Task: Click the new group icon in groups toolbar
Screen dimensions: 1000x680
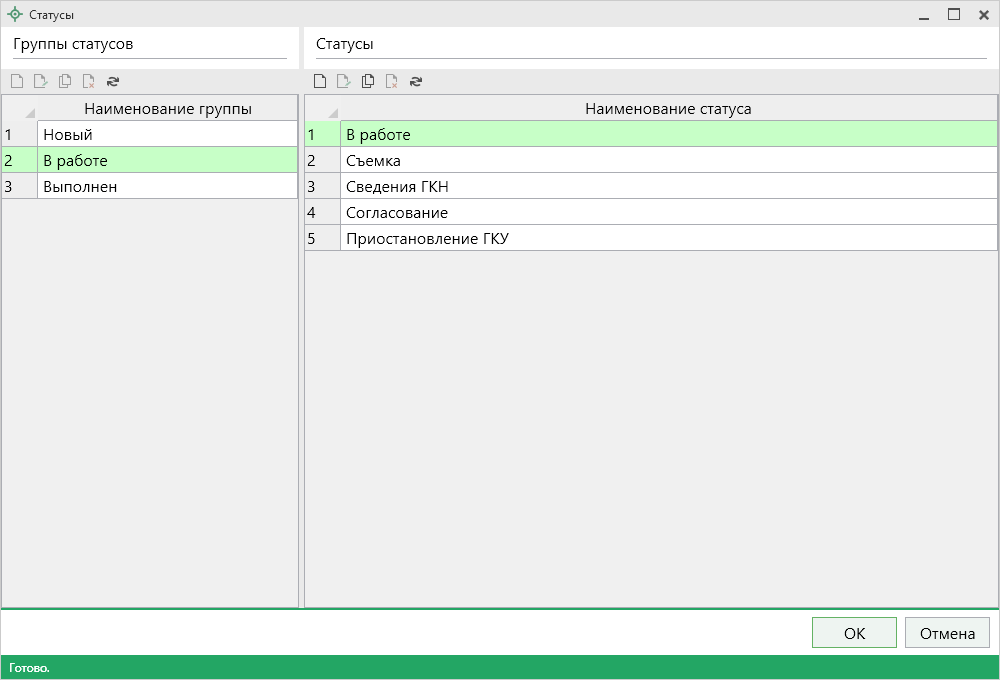Action: (x=17, y=82)
